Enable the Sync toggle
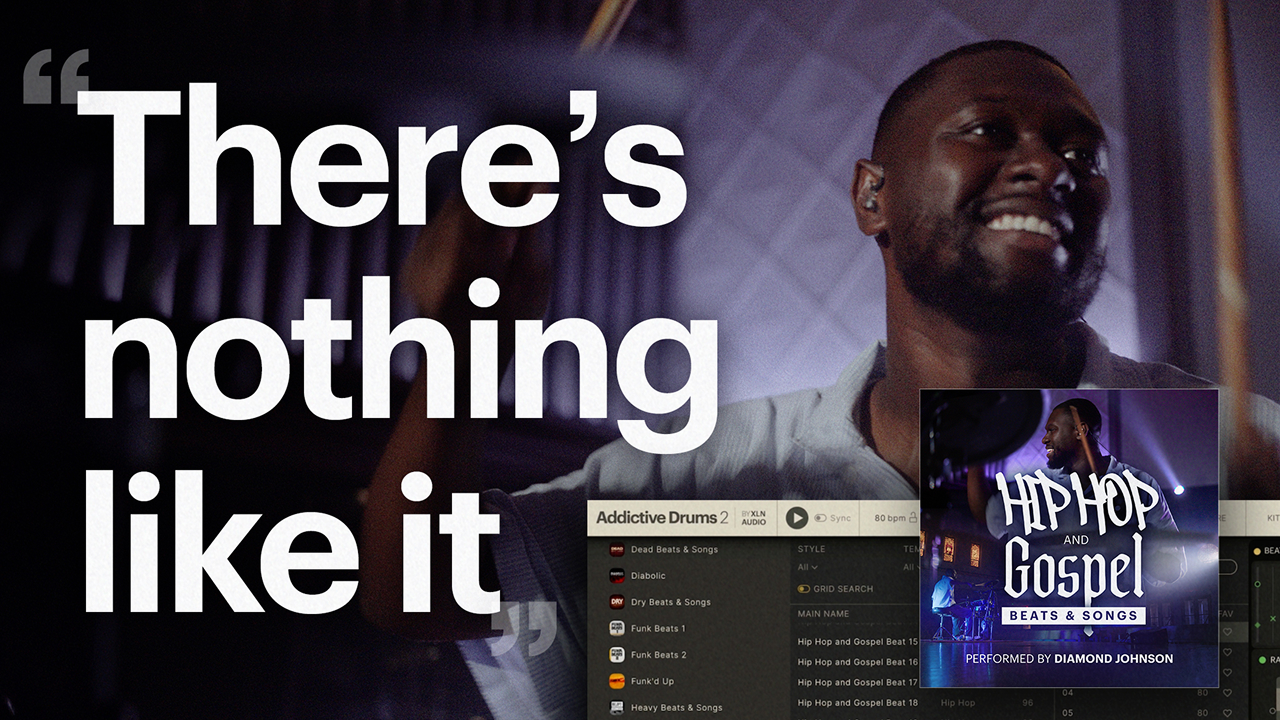This screenshot has height=720, width=1280. click(819, 518)
